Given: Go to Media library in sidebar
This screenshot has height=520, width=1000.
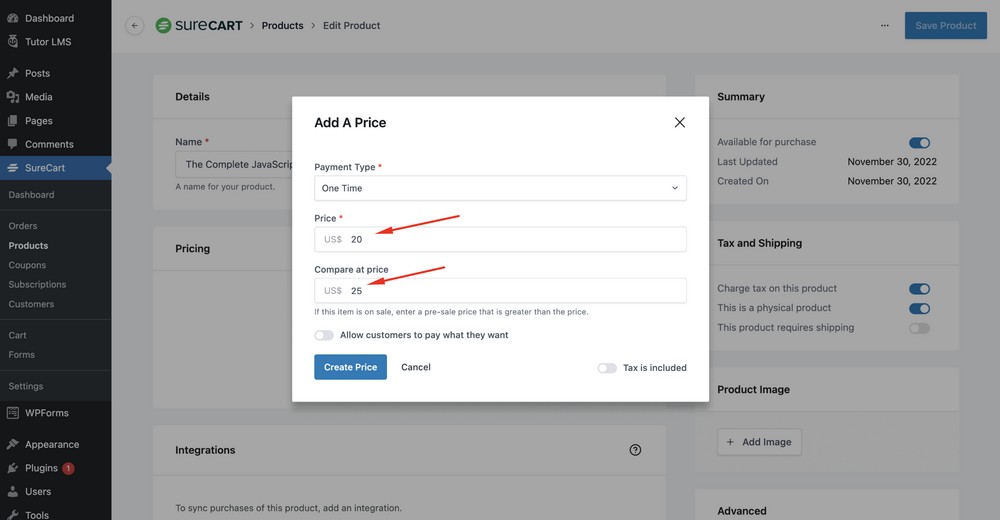Looking at the screenshot, I should 38,97.
